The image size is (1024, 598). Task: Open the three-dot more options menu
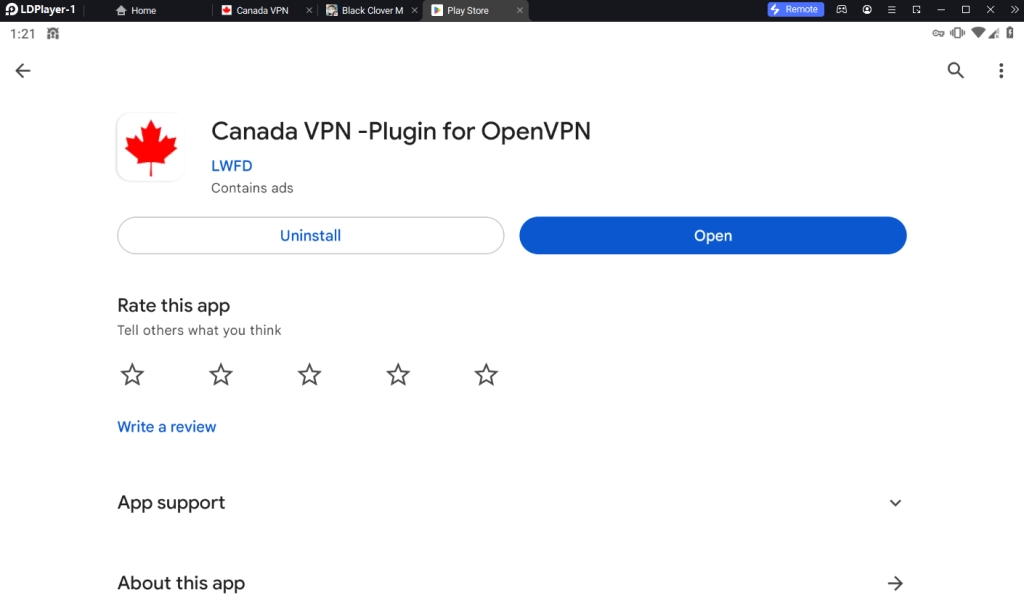tap(1001, 71)
